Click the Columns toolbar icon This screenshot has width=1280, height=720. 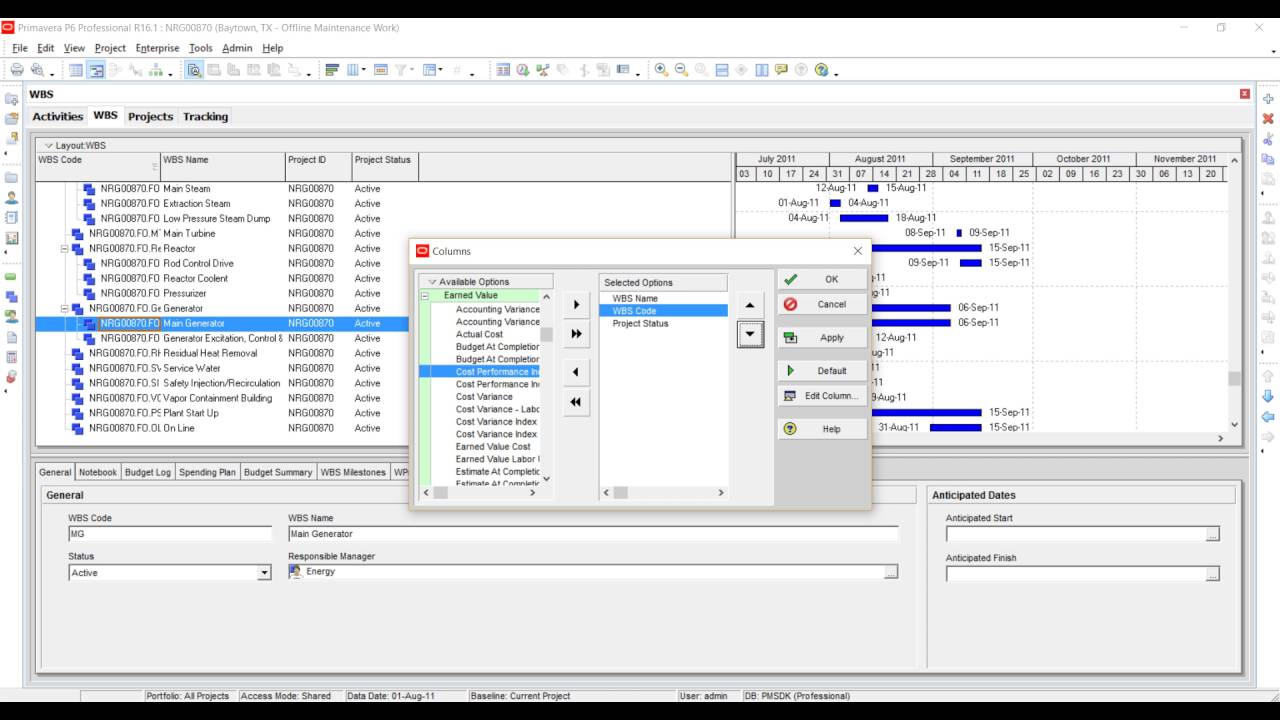tap(353, 70)
